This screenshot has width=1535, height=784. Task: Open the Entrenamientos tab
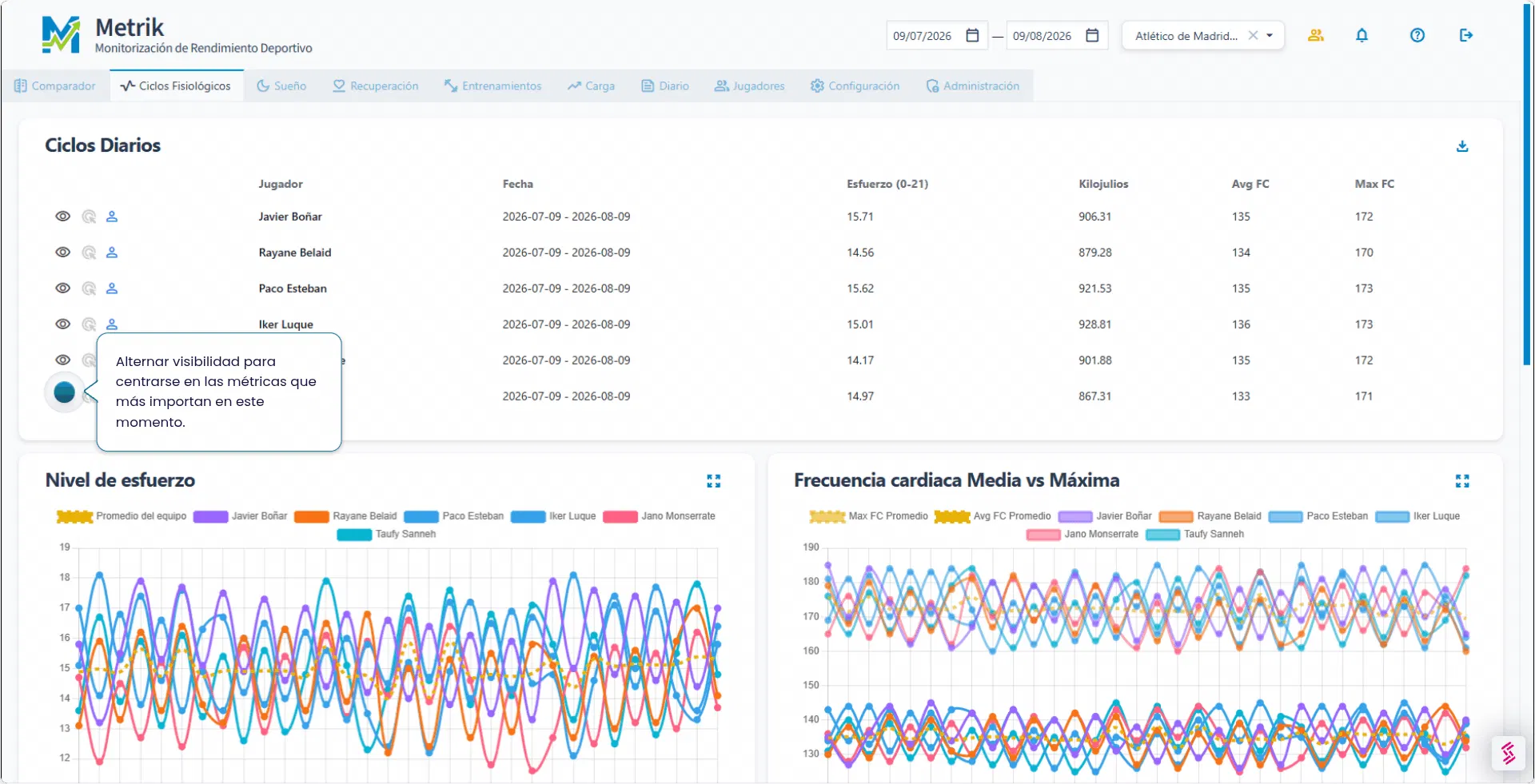(x=493, y=86)
